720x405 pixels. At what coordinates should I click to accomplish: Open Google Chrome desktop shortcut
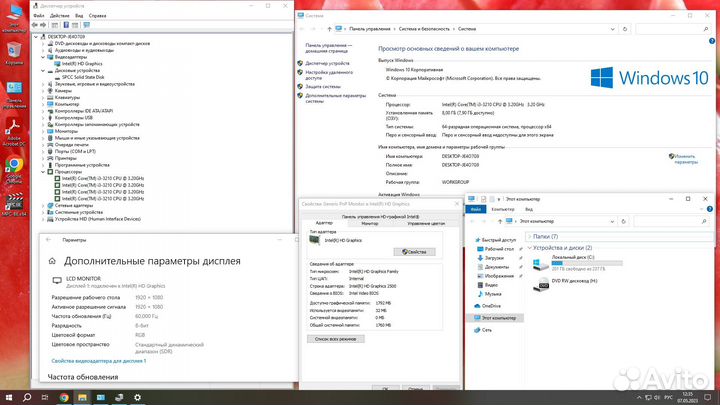(x=14, y=170)
